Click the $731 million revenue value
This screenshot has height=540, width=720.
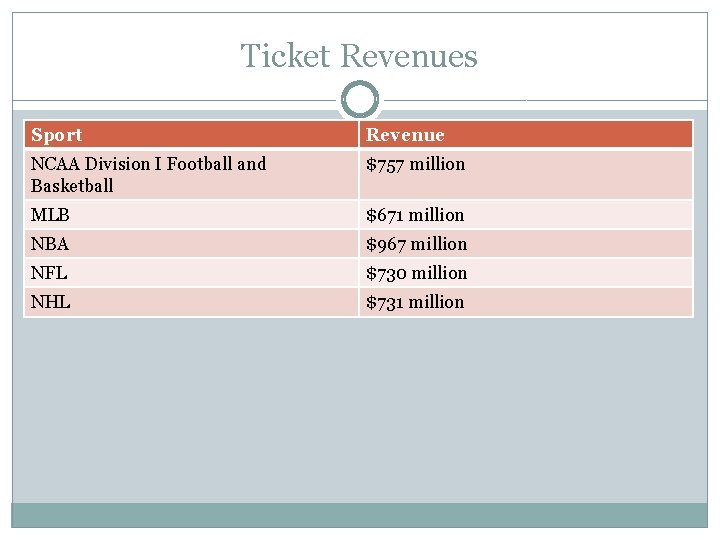[415, 302]
